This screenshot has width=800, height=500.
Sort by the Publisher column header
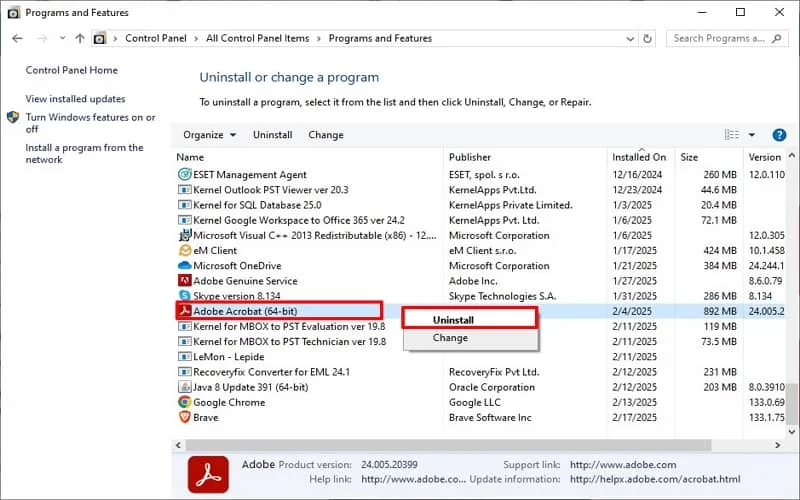tap(526, 157)
